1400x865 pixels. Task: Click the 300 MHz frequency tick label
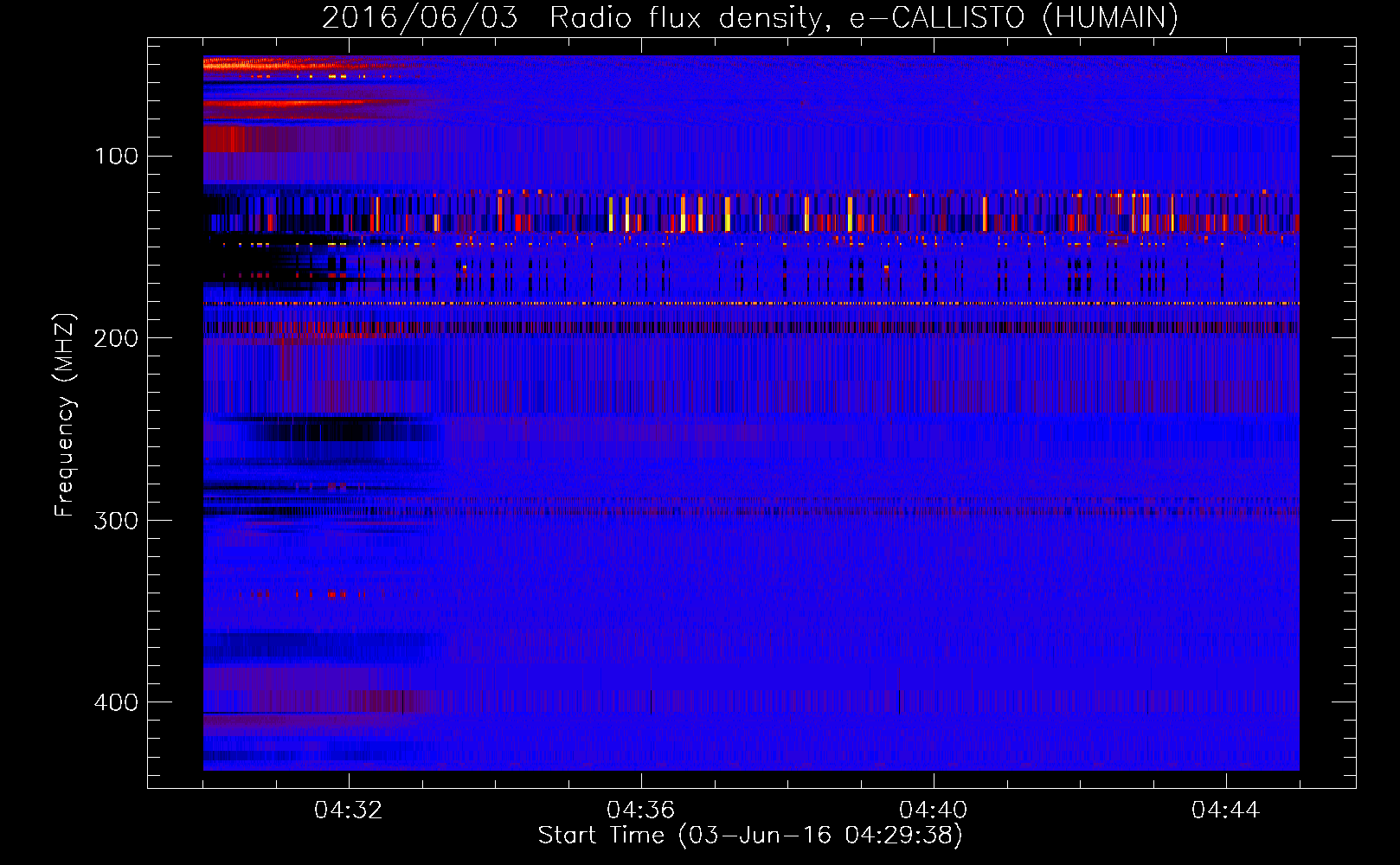point(117,520)
